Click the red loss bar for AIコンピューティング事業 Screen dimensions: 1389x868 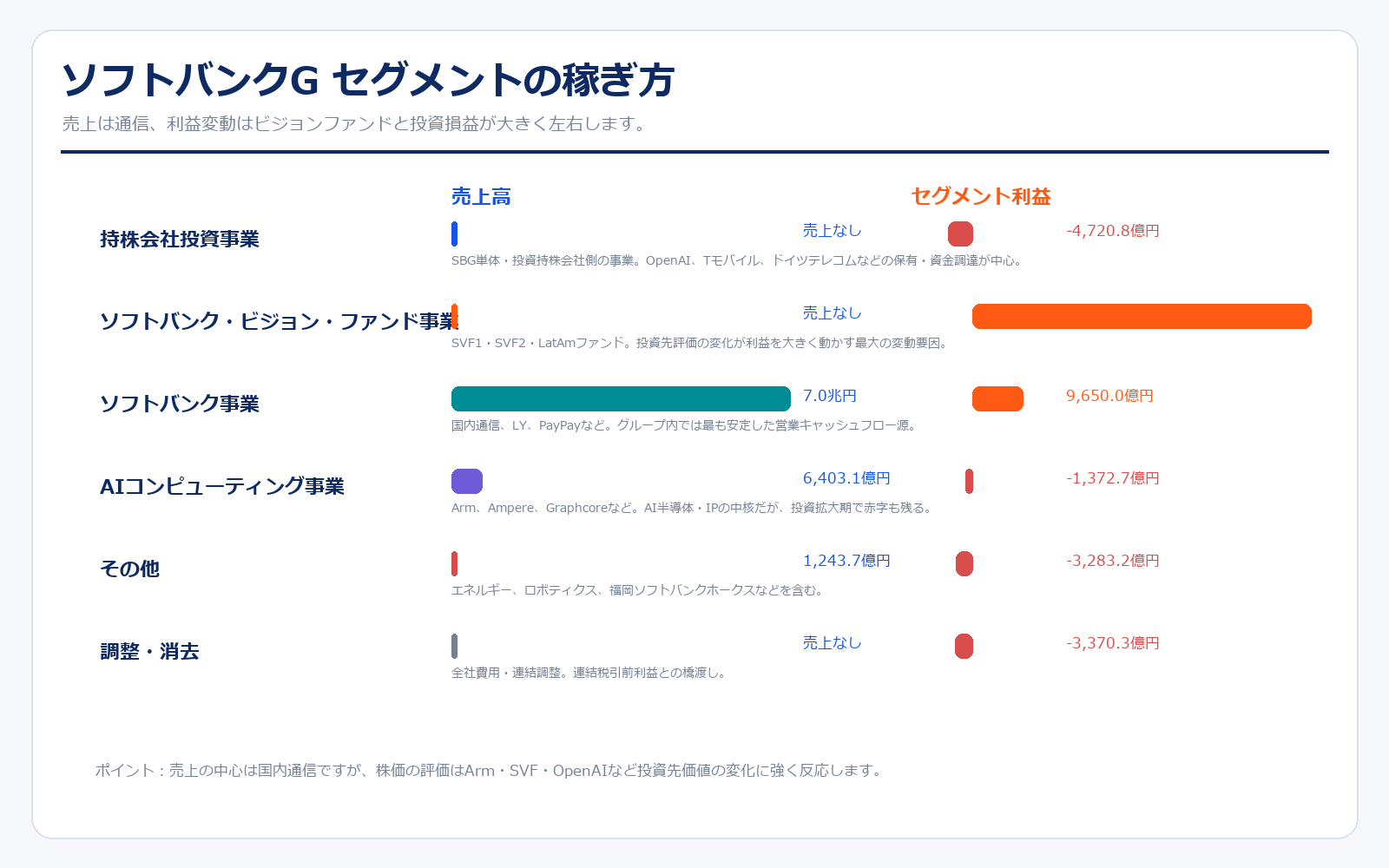coord(969,481)
